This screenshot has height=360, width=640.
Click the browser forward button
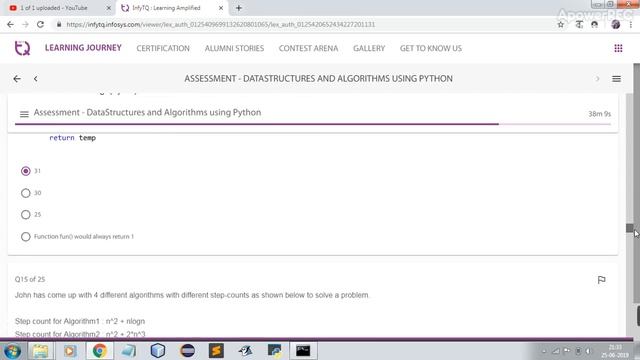pyautogui.click(x=25, y=24)
